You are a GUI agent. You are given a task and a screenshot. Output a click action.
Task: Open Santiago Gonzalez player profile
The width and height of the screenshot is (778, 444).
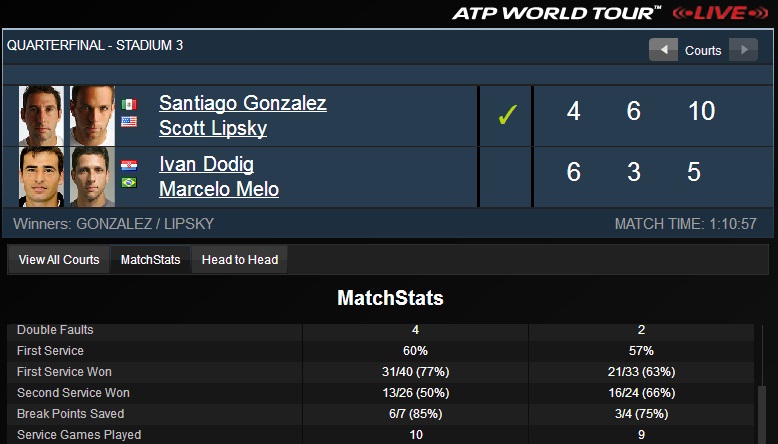tap(243, 103)
